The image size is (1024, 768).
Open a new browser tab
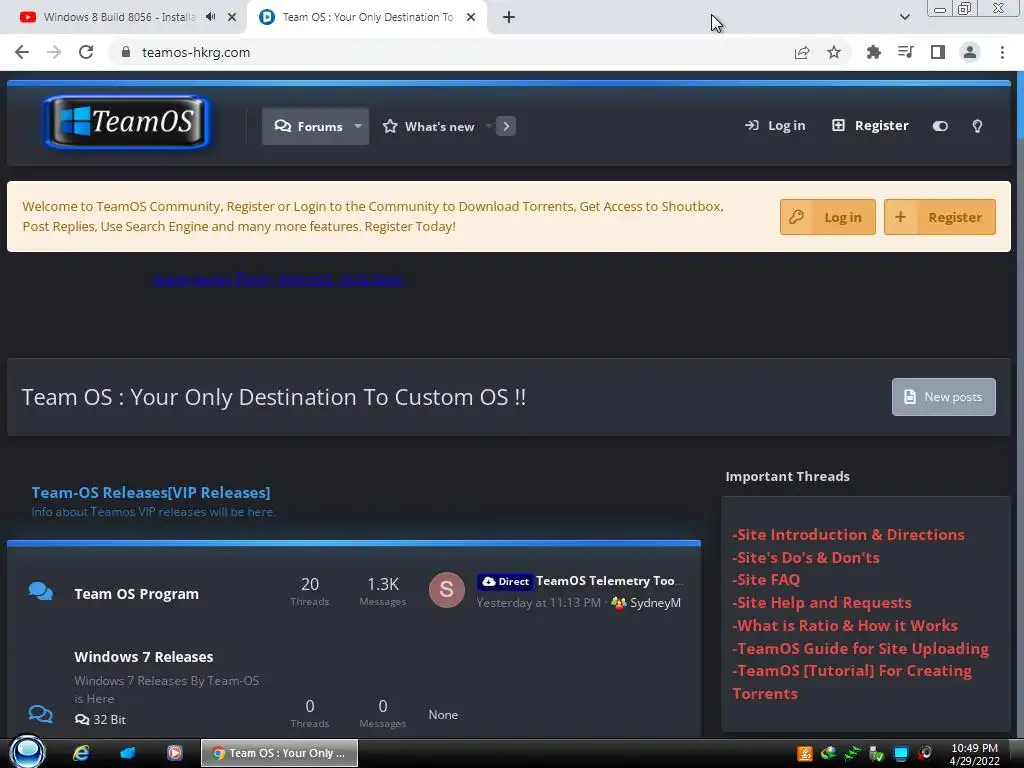(509, 17)
